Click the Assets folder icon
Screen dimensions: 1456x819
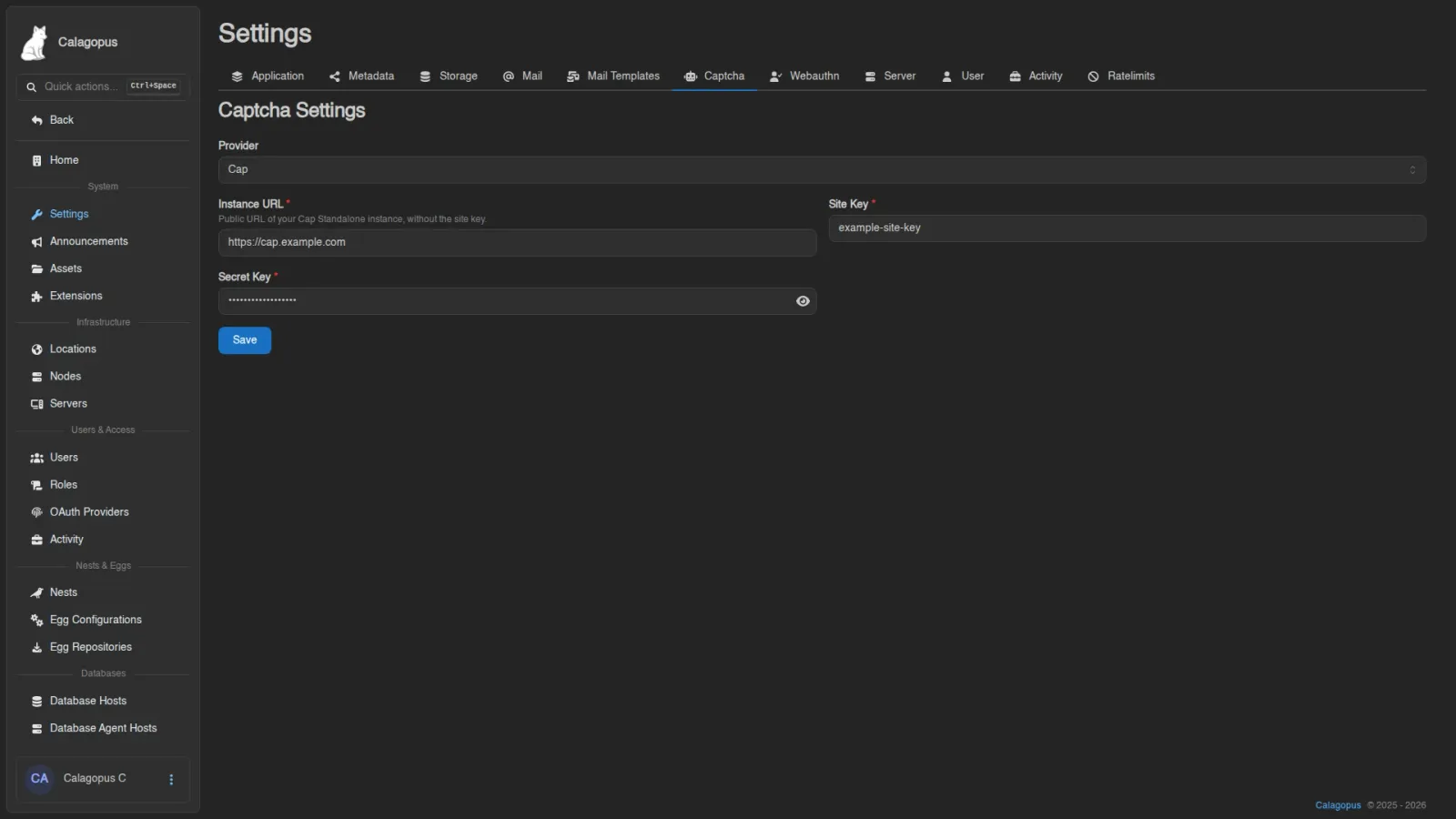click(36, 269)
